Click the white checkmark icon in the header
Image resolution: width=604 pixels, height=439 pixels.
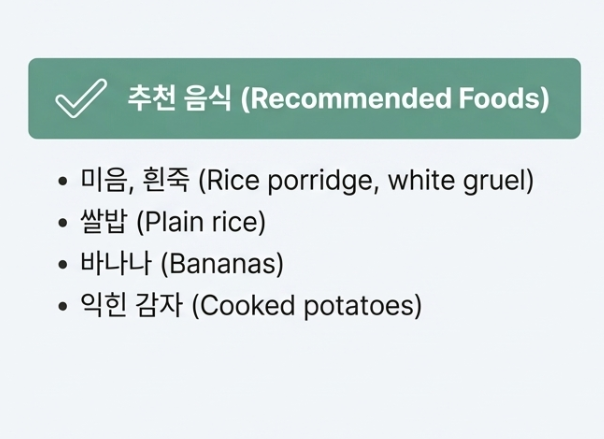81,98
